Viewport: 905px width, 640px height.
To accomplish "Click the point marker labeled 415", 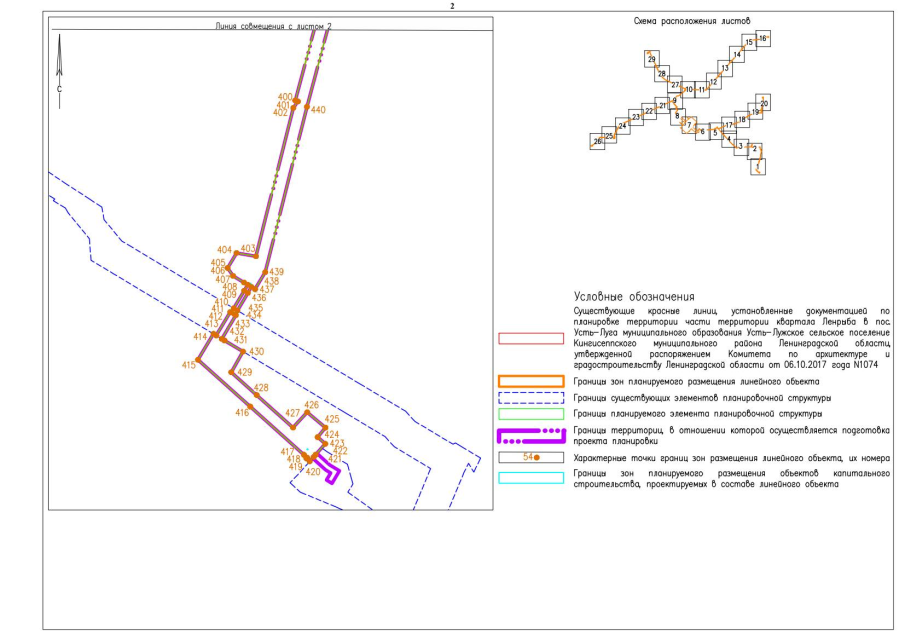I will pos(198,358).
